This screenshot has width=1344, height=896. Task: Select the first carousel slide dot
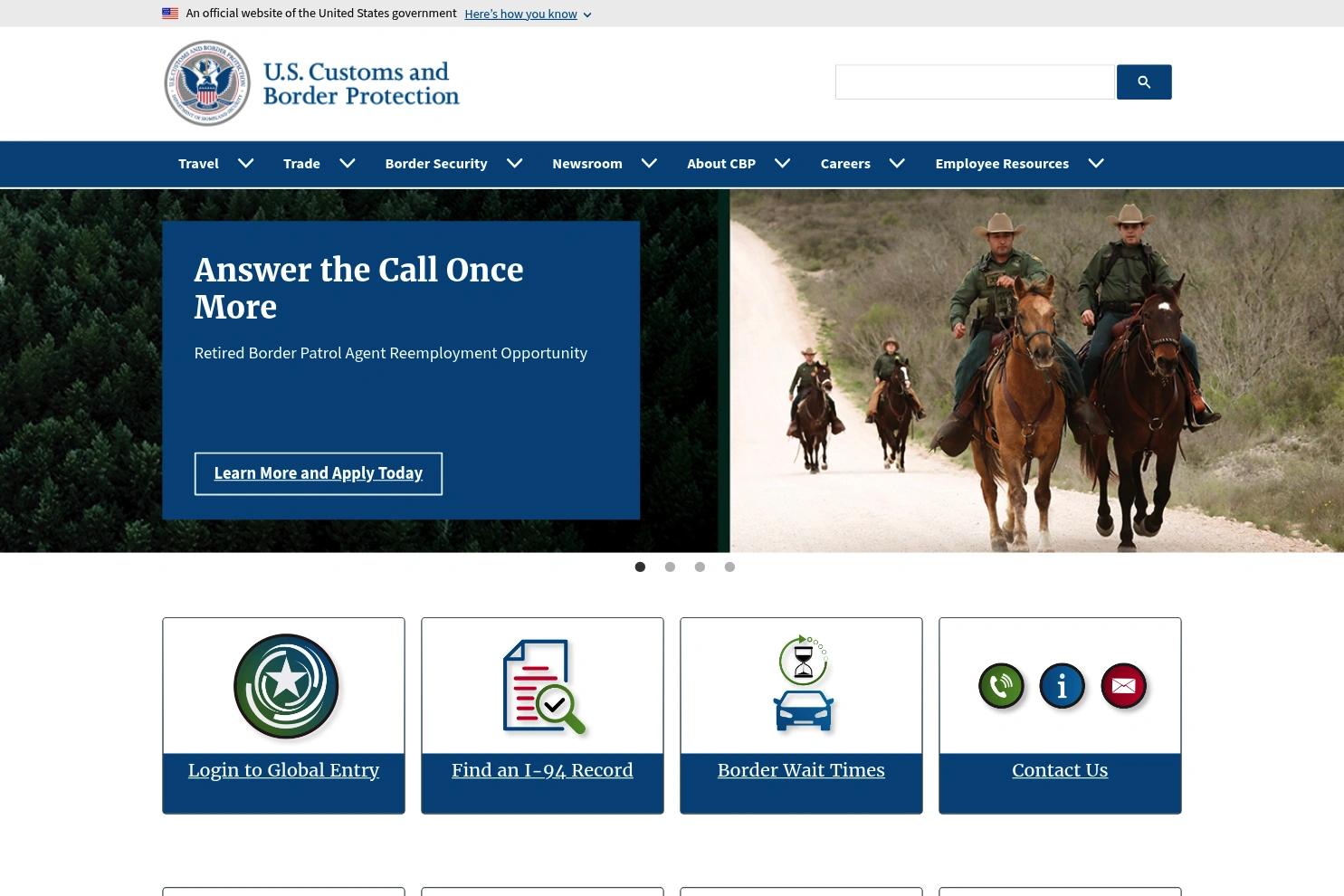pos(640,567)
